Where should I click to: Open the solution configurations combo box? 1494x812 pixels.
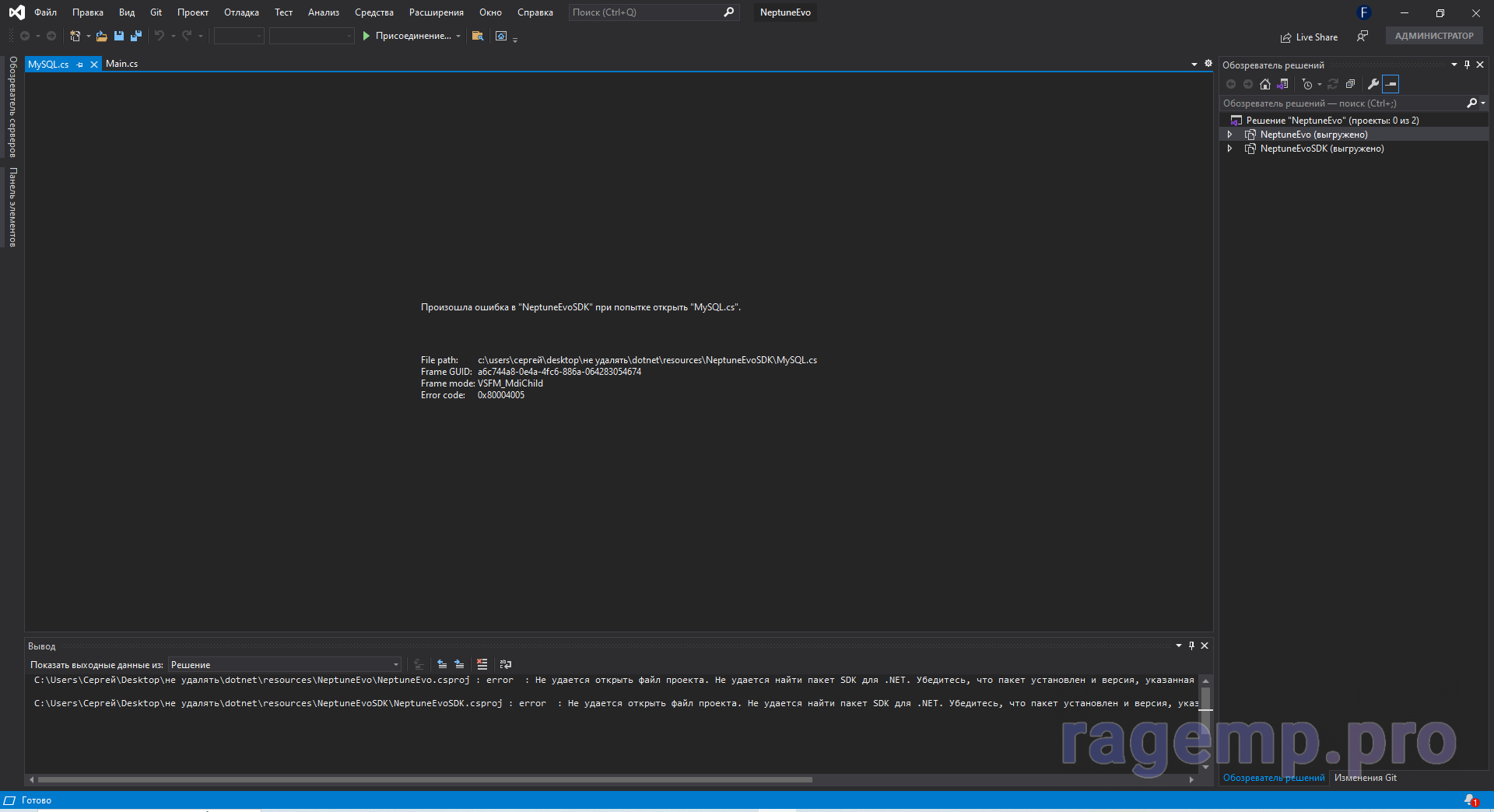tap(239, 36)
